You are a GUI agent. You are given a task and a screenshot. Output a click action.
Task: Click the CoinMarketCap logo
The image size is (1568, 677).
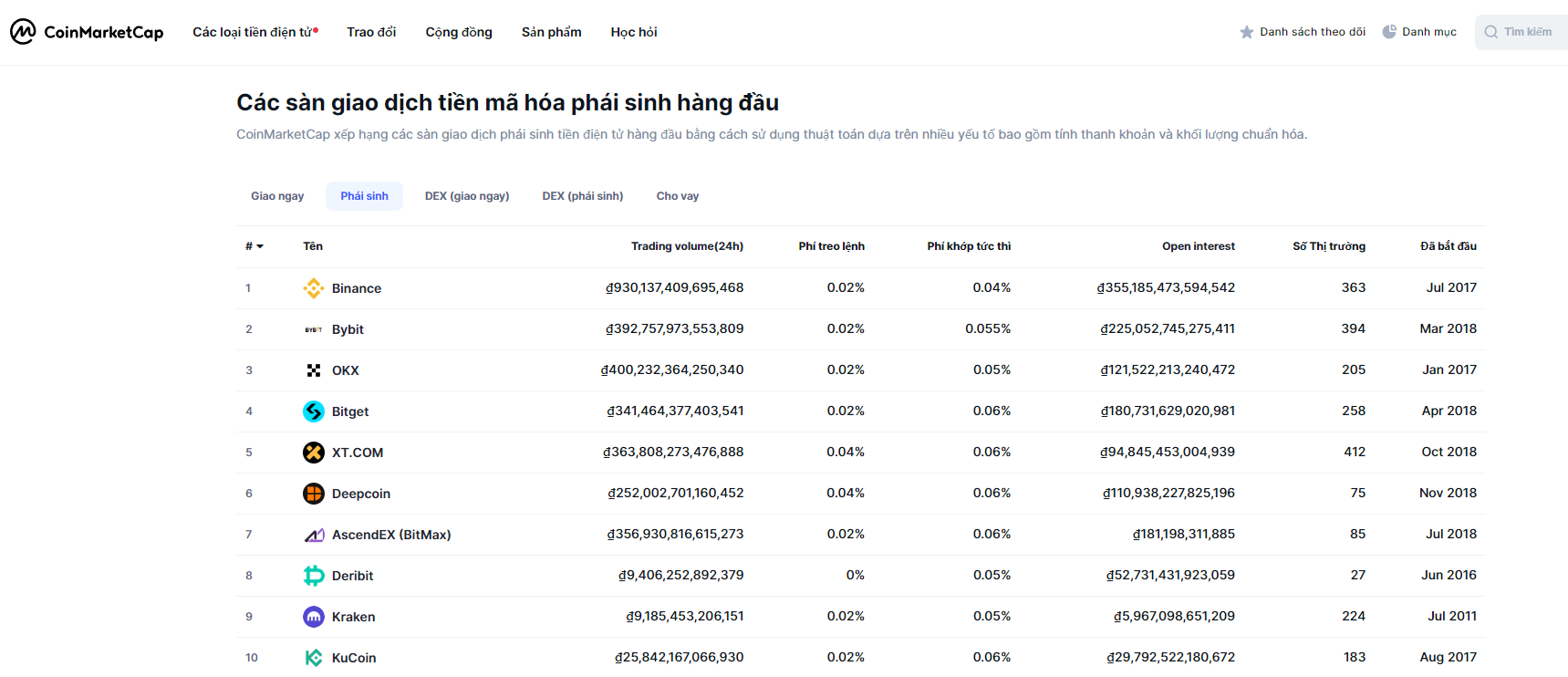point(86,31)
